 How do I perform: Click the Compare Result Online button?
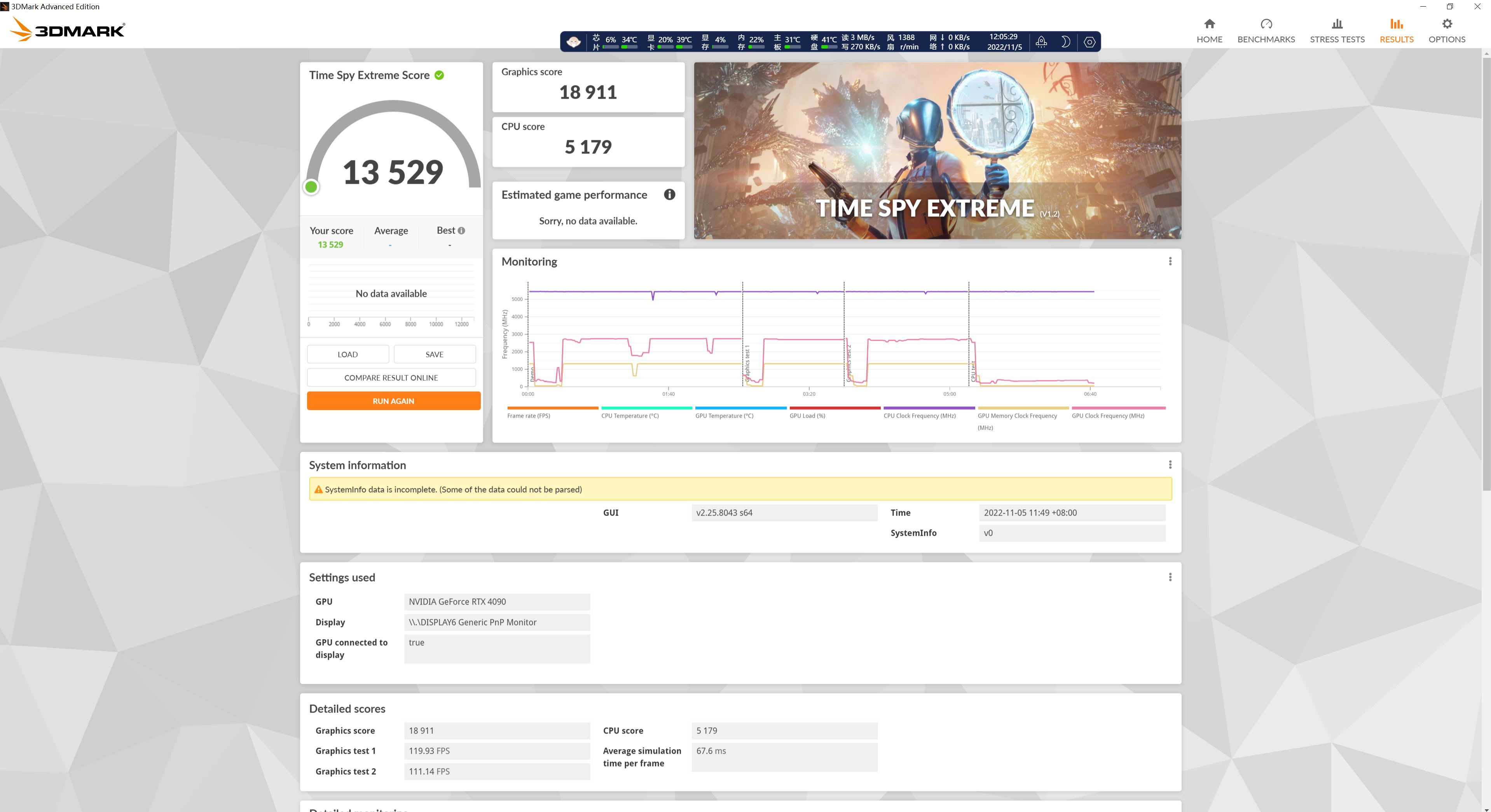391,377
